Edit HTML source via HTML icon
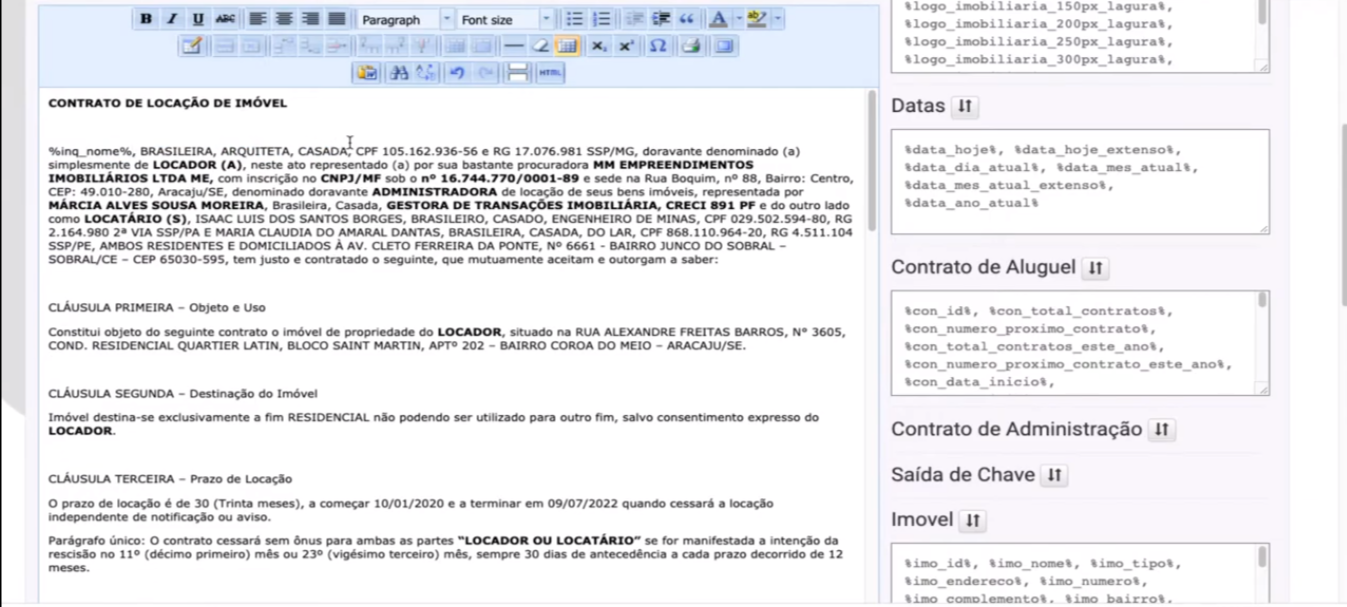Viewport: 1347px width, 607px height. click(549, 72)
